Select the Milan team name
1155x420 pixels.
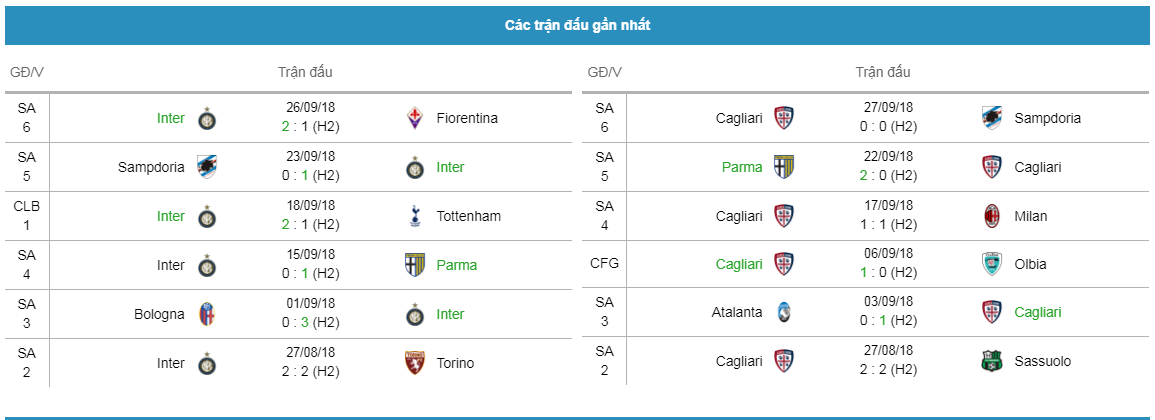coord(1031,216)
